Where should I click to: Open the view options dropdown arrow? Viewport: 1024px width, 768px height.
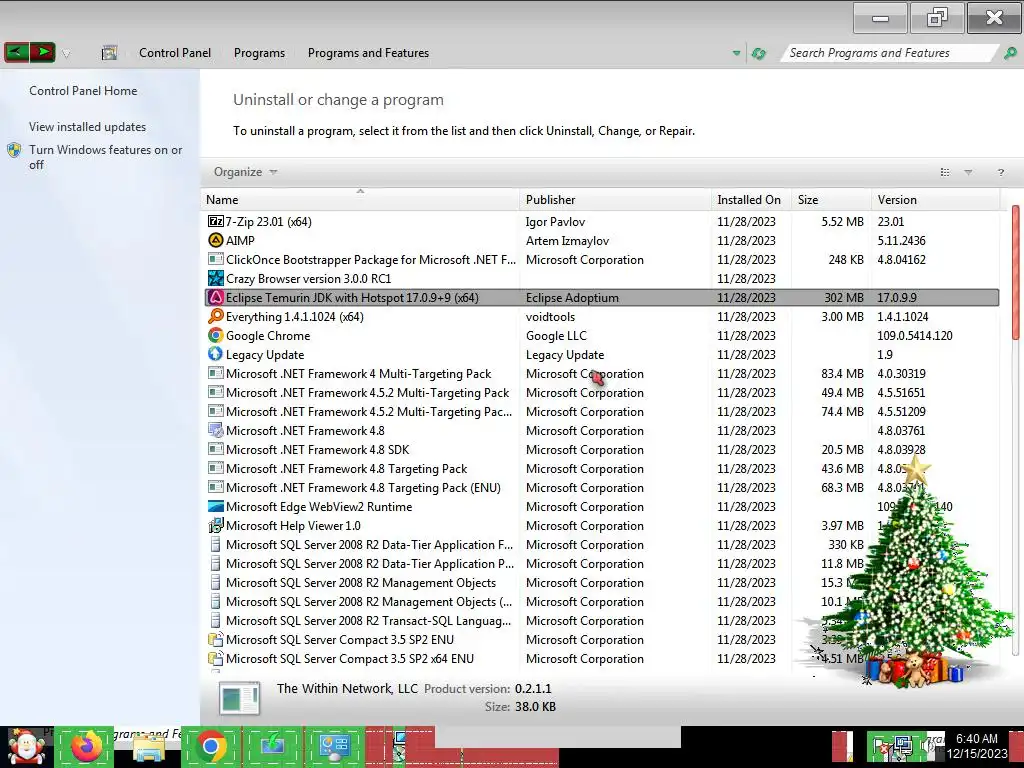click(x=968, y=172)
